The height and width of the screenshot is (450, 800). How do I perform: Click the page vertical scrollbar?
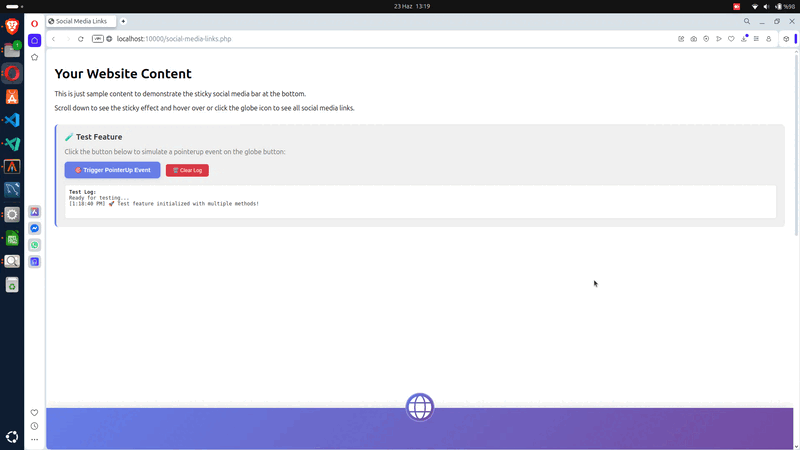coord(796,143)
